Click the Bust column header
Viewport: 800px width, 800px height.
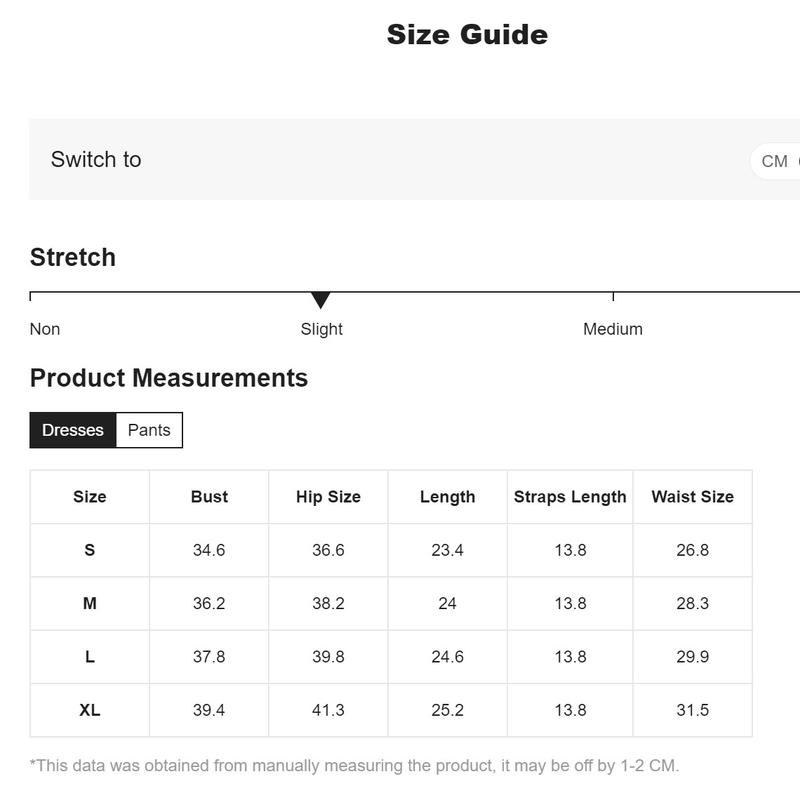209,496
